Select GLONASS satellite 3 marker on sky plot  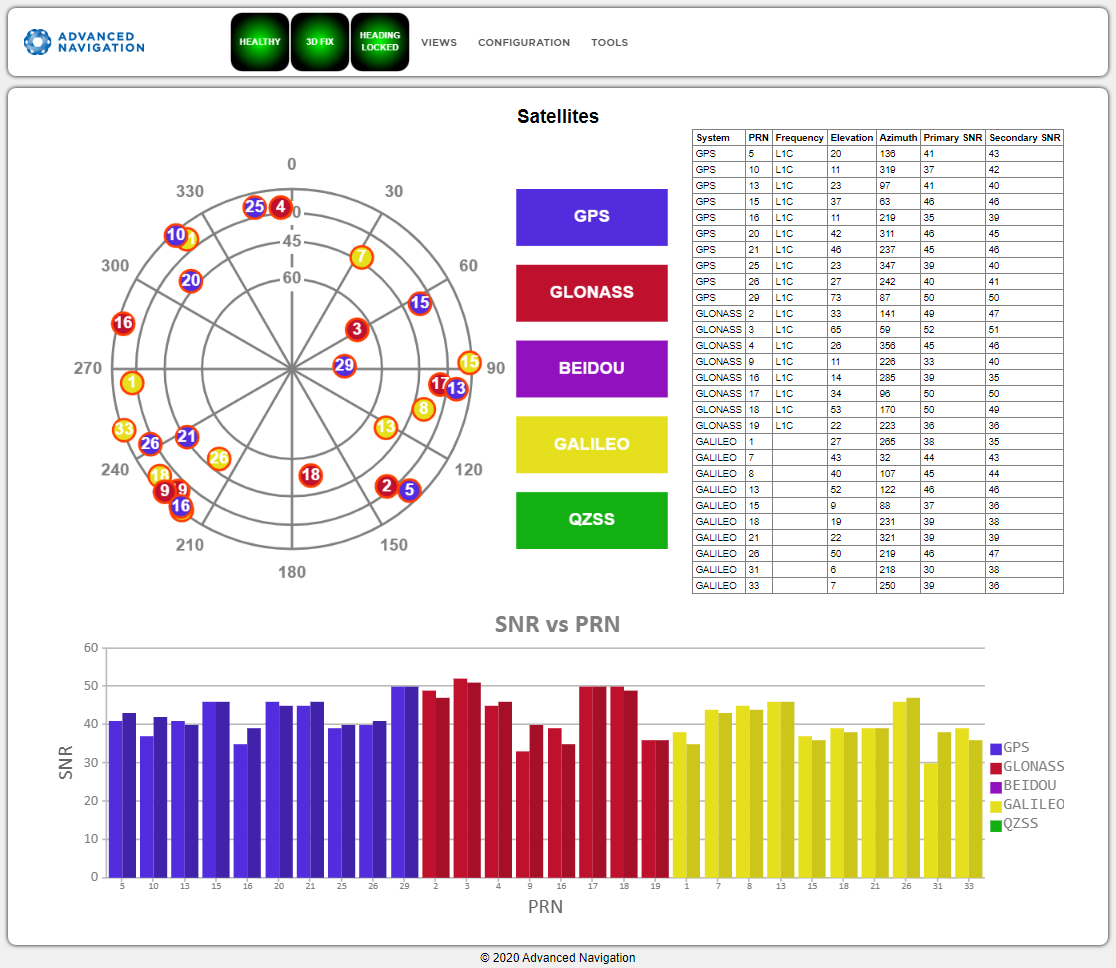[357, 329]
